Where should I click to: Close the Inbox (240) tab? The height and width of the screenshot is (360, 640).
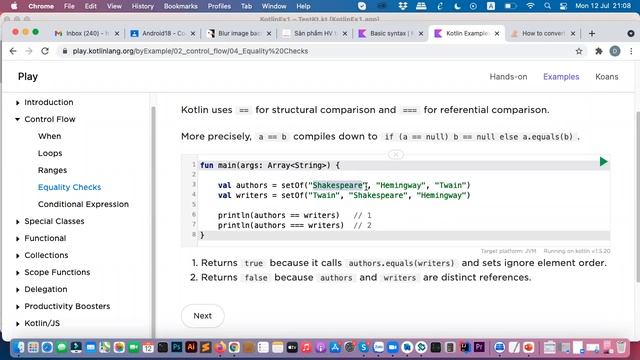(117, 33)
